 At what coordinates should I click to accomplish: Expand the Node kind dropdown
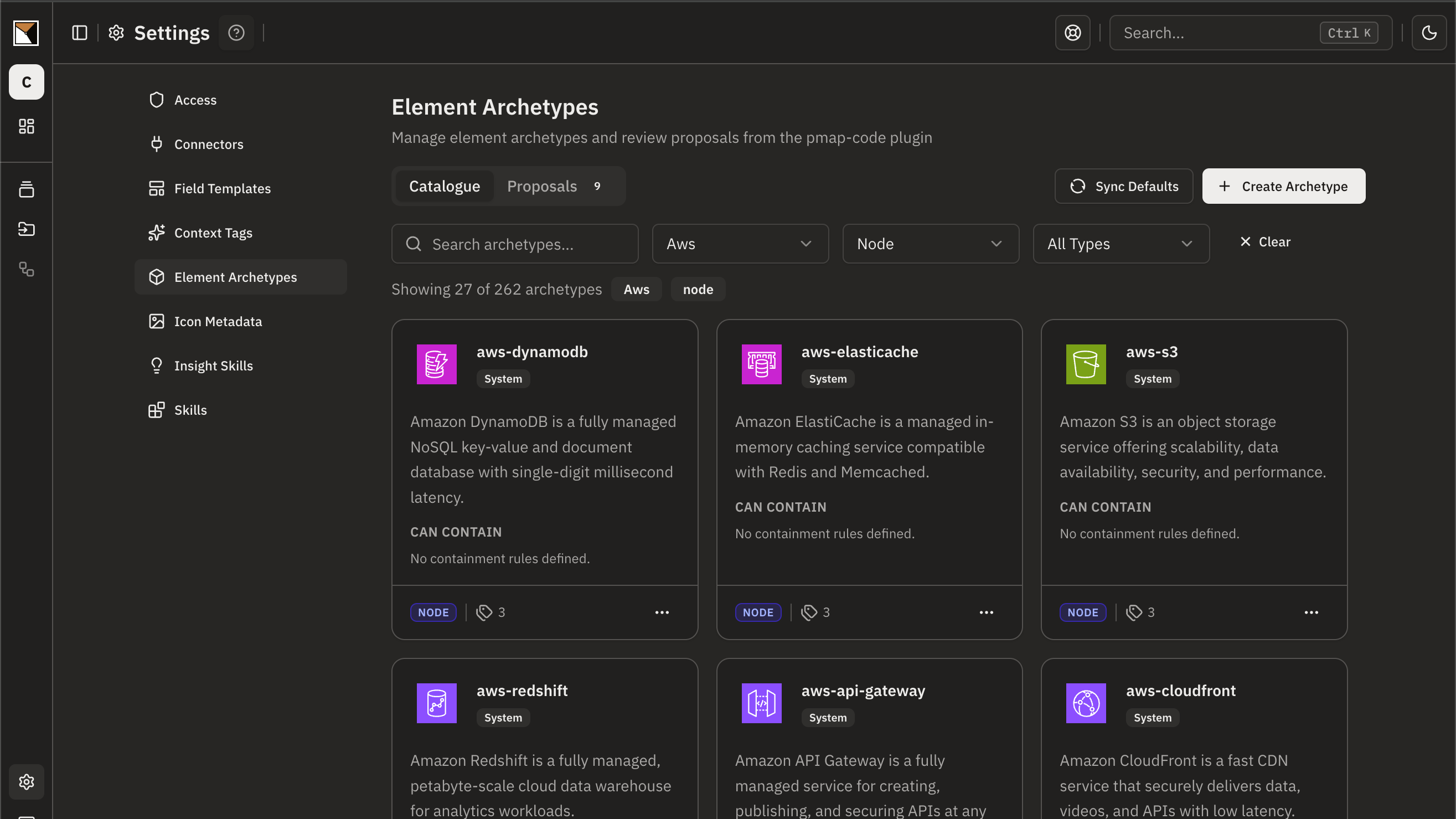pyautogui.click(x=931, y=244)
